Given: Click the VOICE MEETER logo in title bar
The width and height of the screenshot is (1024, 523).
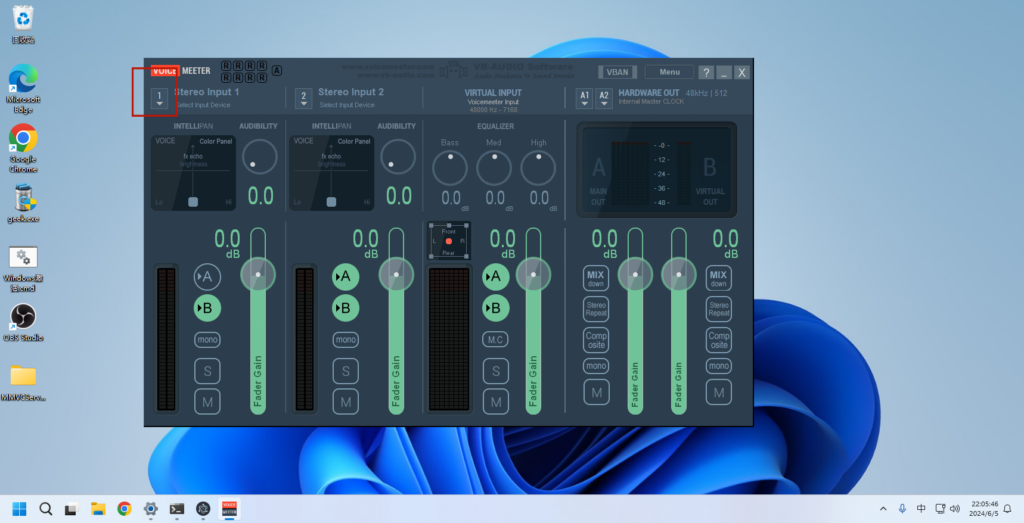Looking at the screenshot, I should pyautogui.click(x=181, y=71).
